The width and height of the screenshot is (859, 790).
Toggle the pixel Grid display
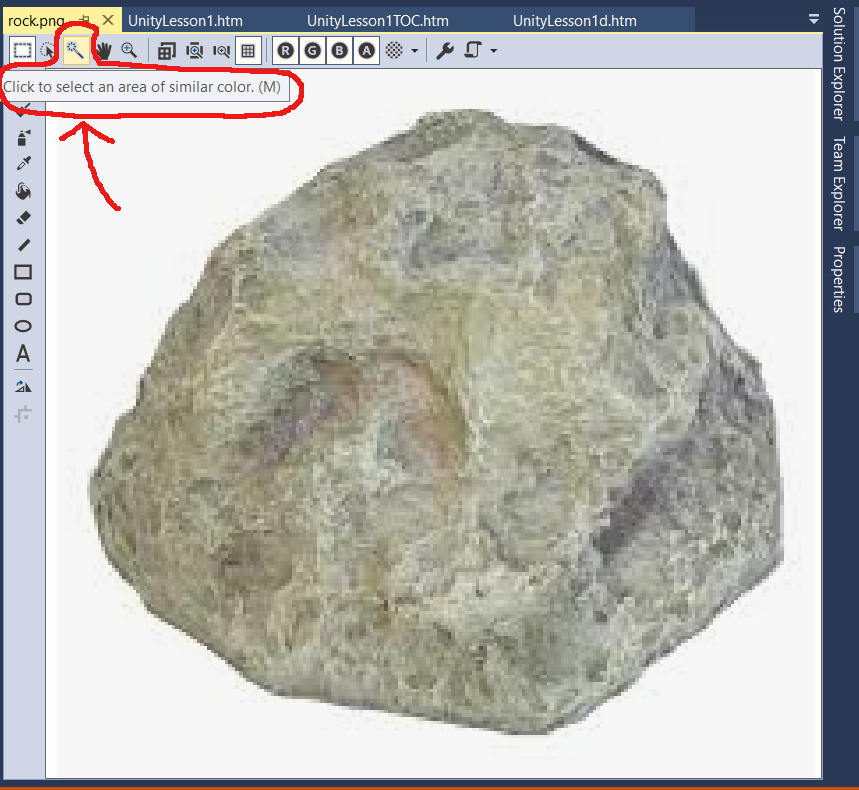point(248,51)
